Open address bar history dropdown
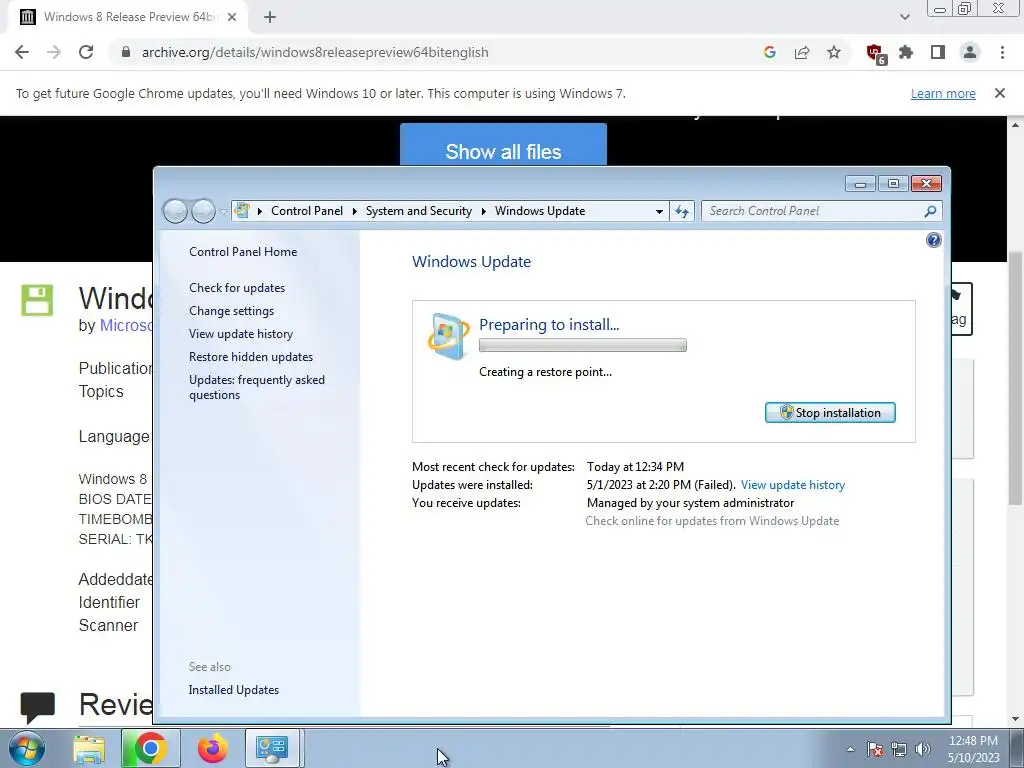Screen dimensions: 1024x768 (659, 212)
